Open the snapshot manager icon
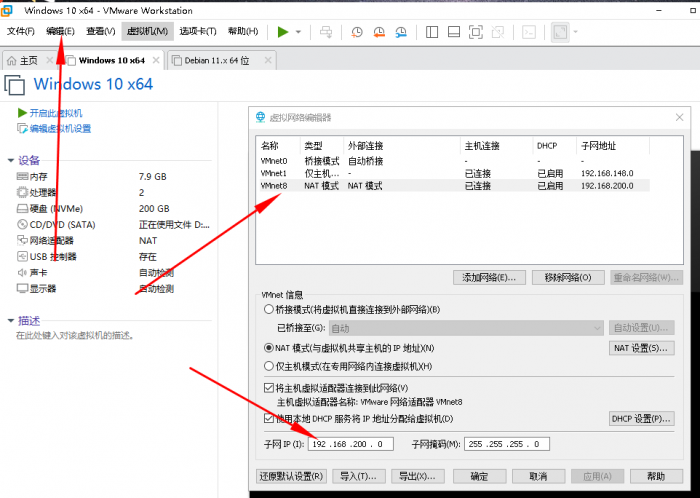Screen dimensions: 700x498 [401, 32]
